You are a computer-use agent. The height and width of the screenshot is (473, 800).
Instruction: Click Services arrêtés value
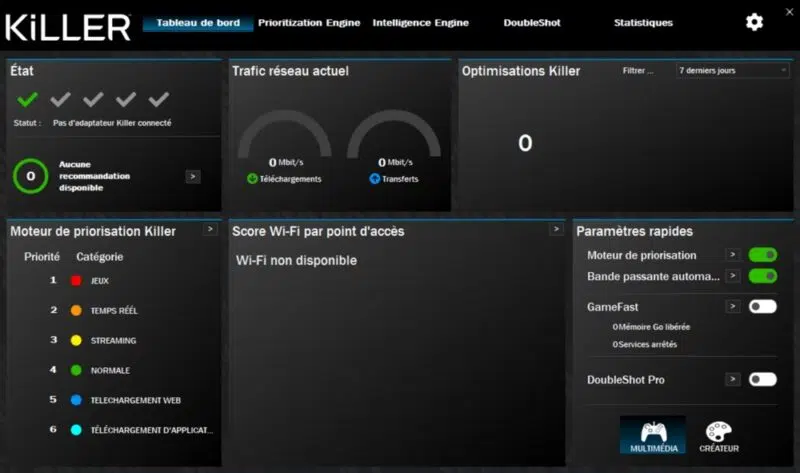[644, 344]
